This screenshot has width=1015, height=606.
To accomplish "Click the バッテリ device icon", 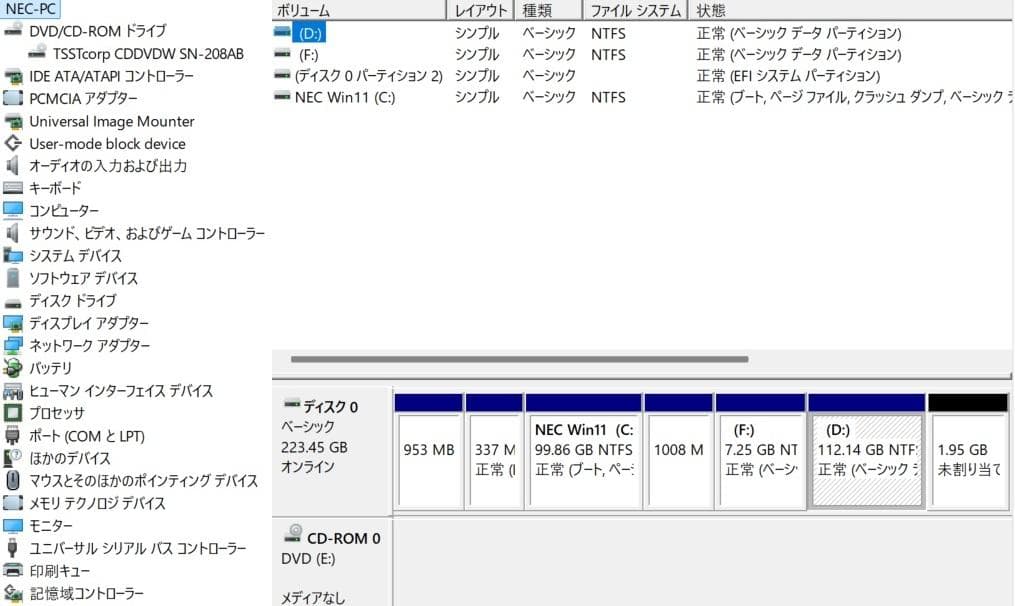I will [x=14, y=368].
